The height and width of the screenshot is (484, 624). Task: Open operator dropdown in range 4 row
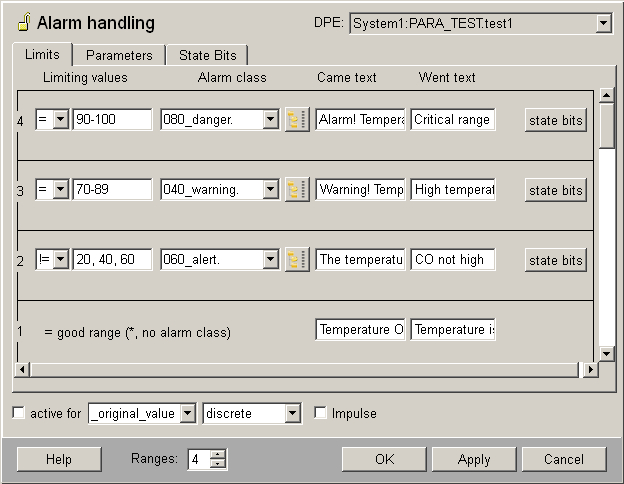(60, 119)
